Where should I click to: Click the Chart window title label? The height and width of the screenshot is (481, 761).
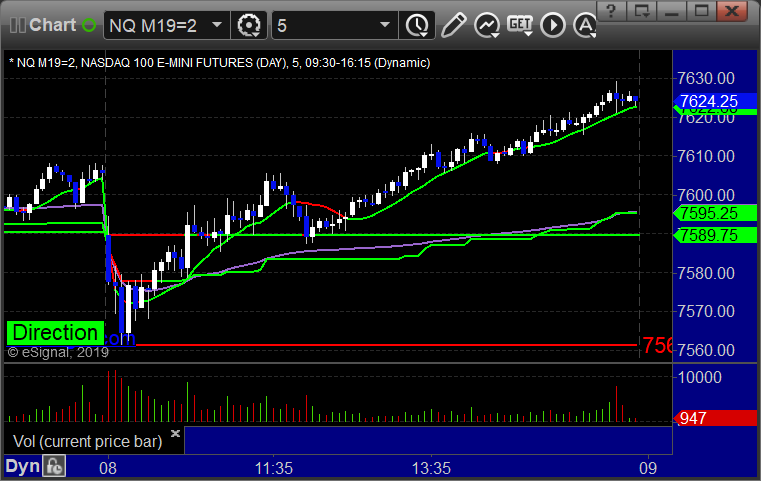[52, 25]
